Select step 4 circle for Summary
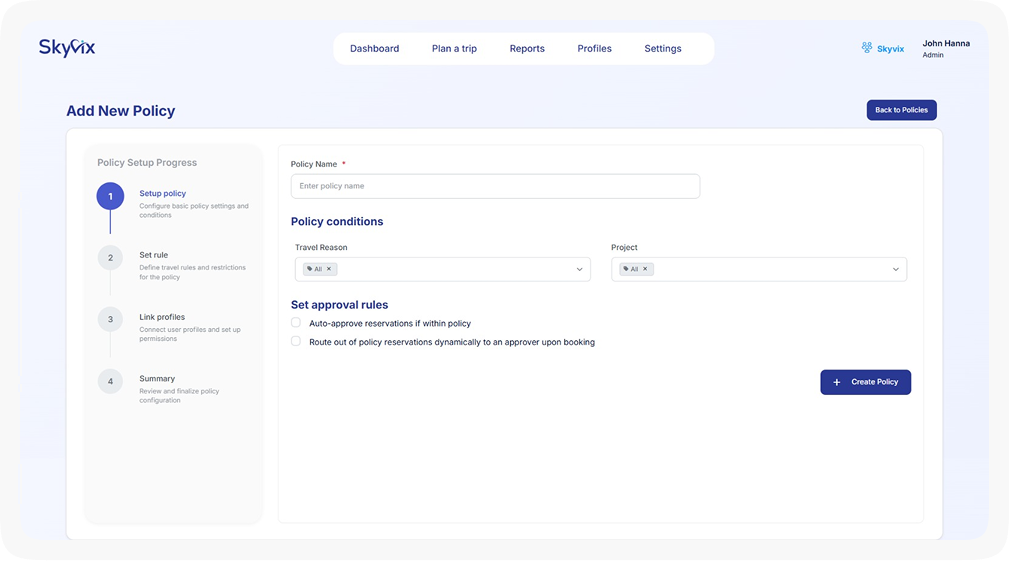This screenshot has height=561, width=1009. (x=110, y=382)
